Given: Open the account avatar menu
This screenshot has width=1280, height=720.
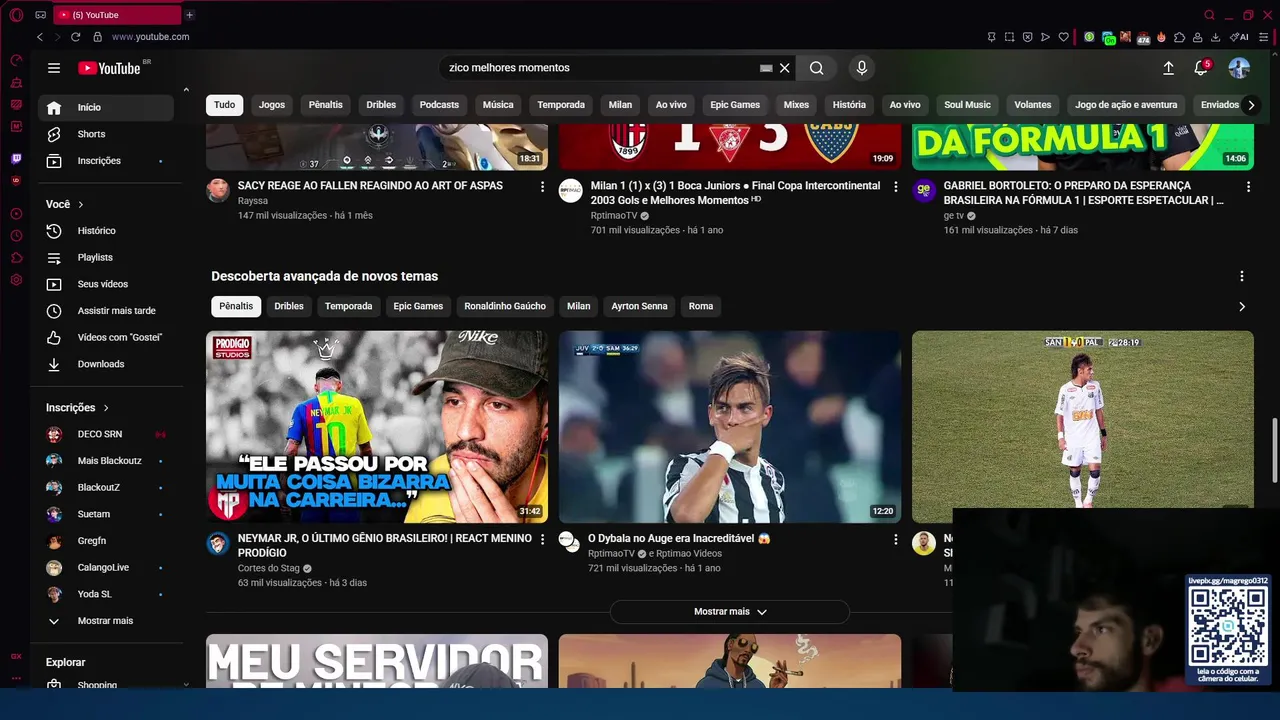Looking at the screenshot, I should tap(1239, 68).
